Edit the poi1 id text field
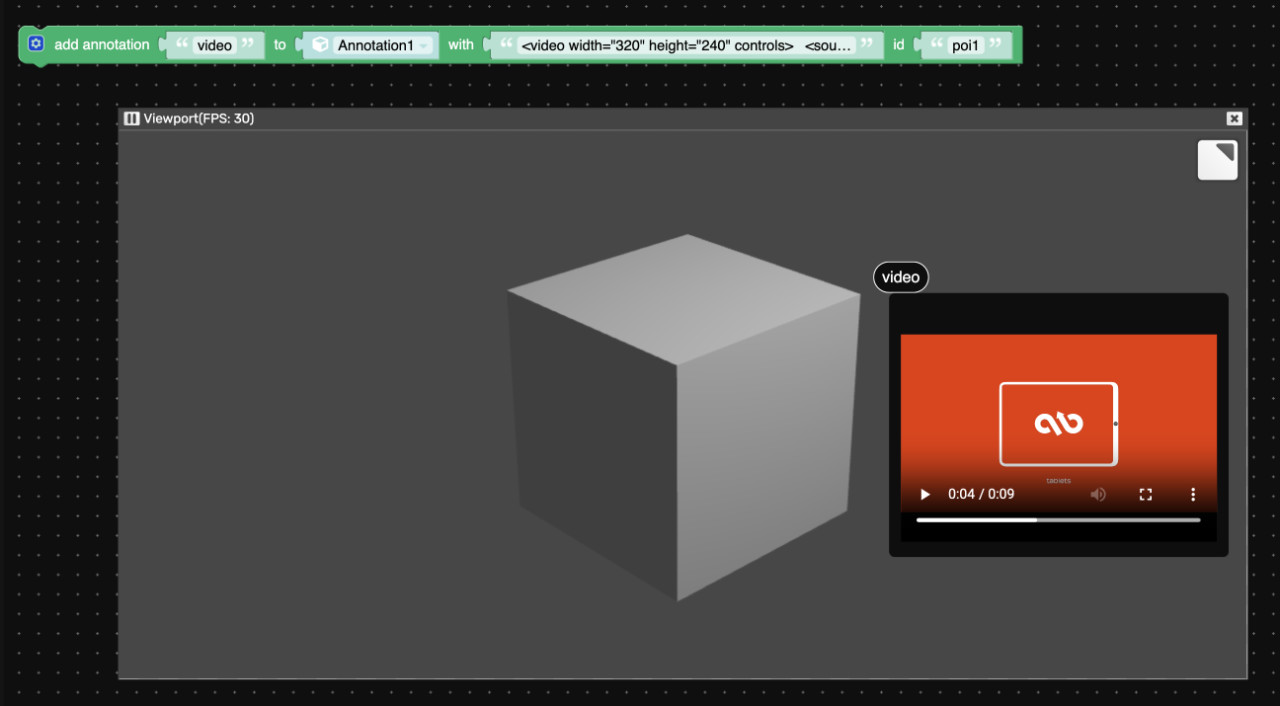Viewport: 1280px width, 706px height. click(x=965, y=45)
